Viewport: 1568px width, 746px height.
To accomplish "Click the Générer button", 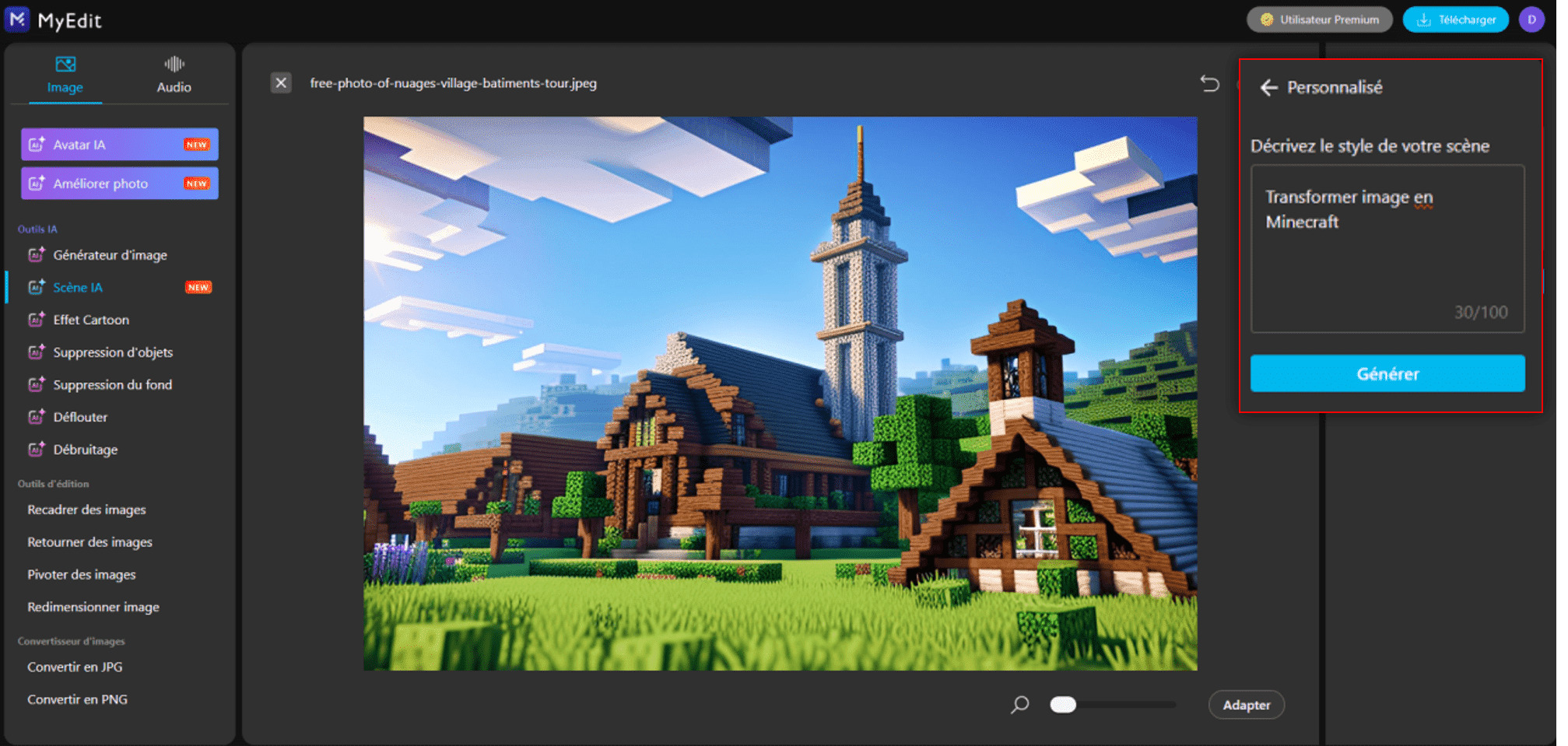I will click(x=1388, y=373).
